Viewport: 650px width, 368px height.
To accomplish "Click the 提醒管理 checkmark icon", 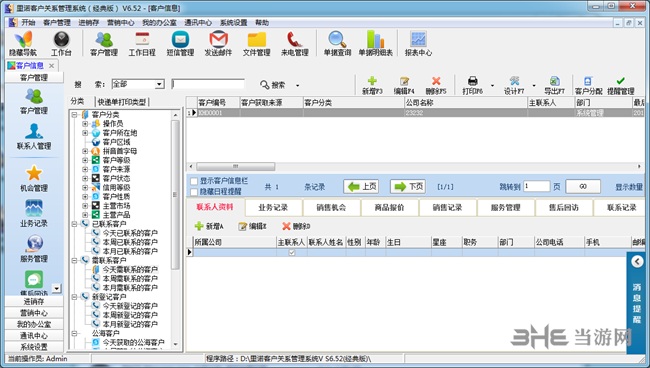I will click(621, 85).
